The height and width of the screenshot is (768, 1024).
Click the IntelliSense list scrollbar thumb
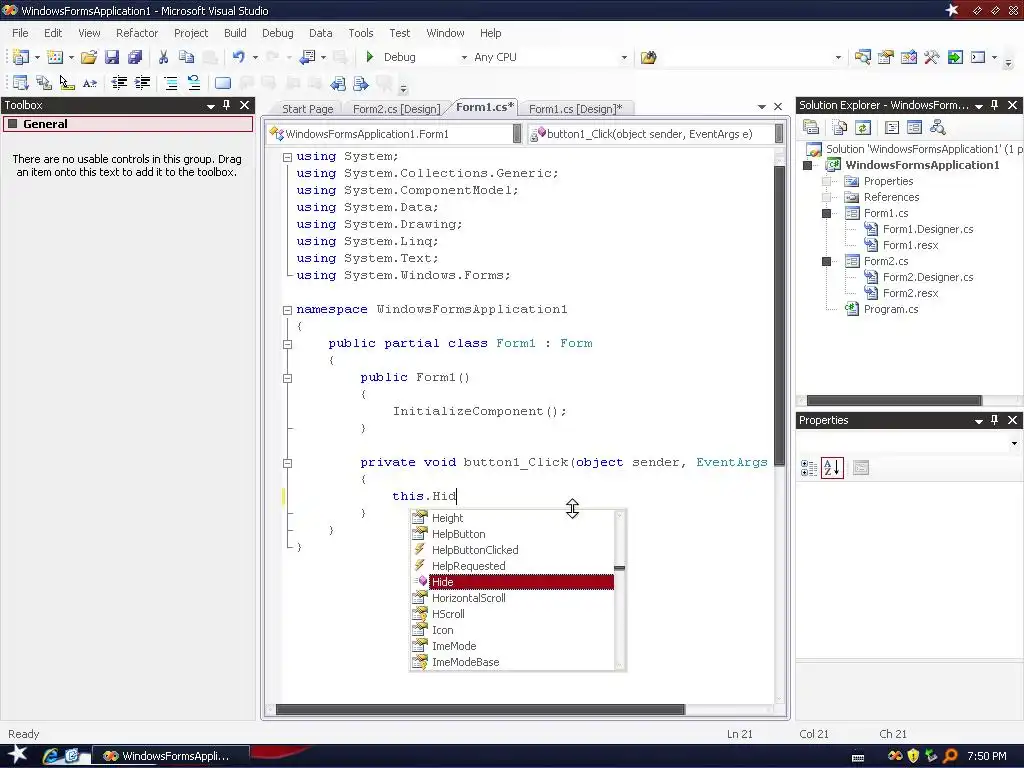click(620, 568)
